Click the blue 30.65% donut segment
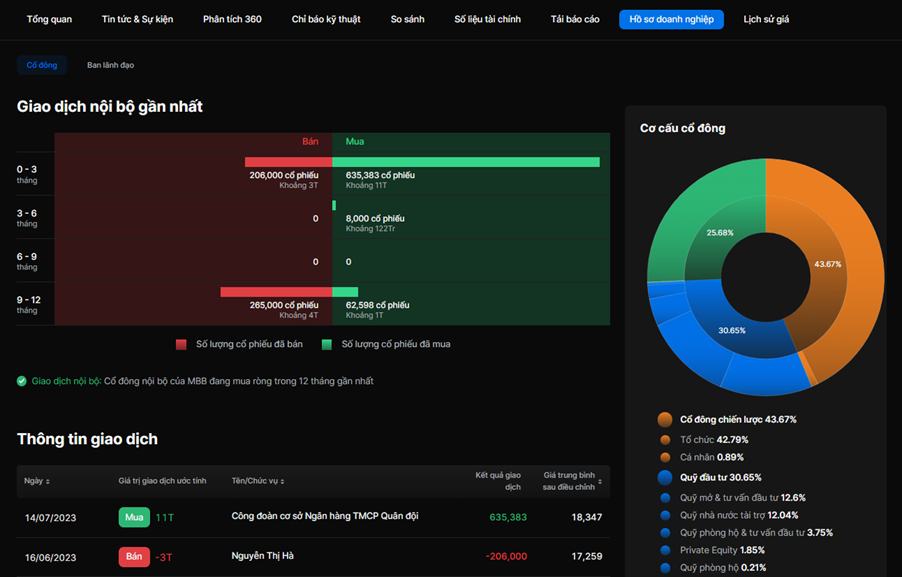The height and width of the screenshot is (577, 902). click(x=732, y=330)
